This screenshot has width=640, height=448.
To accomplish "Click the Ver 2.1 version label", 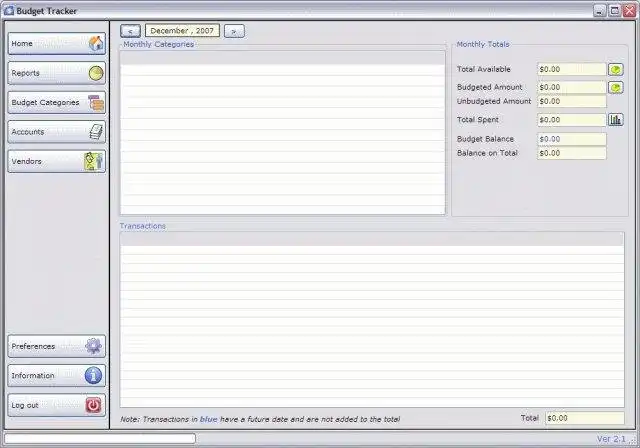I will coord(611,439).
